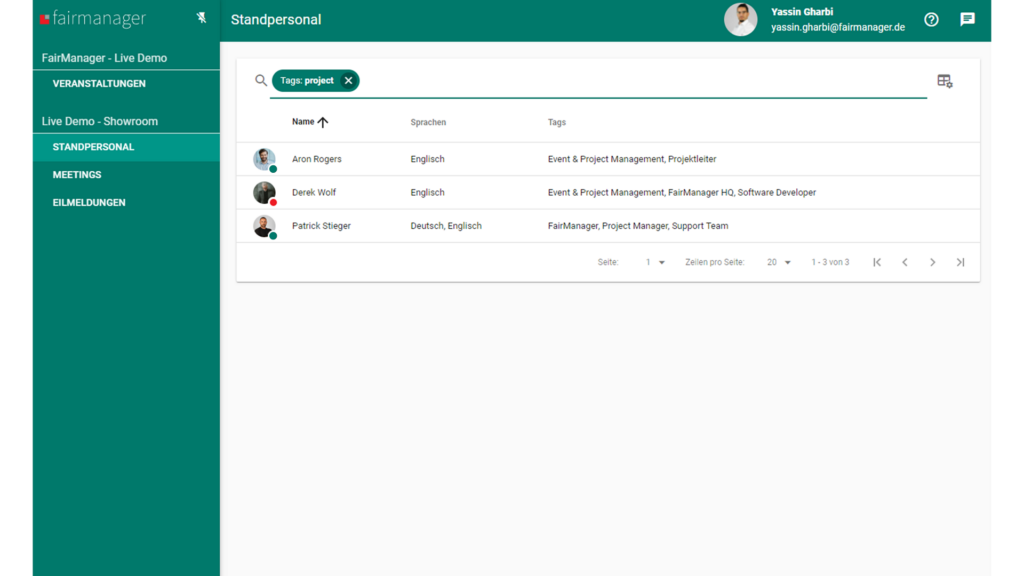Click the 'Tags: project' chip label
Screen dimensions: 1024x576
(x=307, y=80)
